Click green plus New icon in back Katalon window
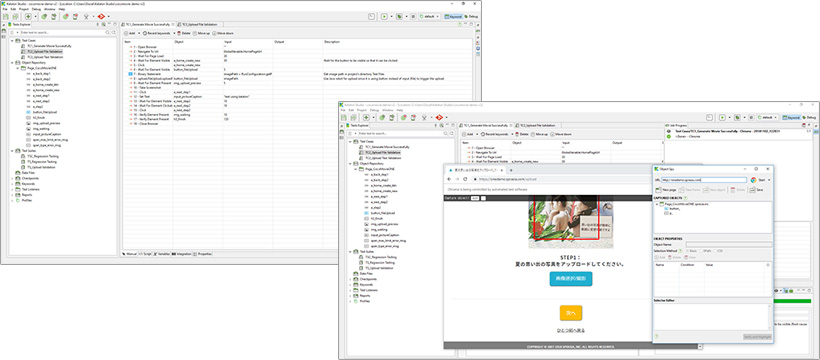 28,16
